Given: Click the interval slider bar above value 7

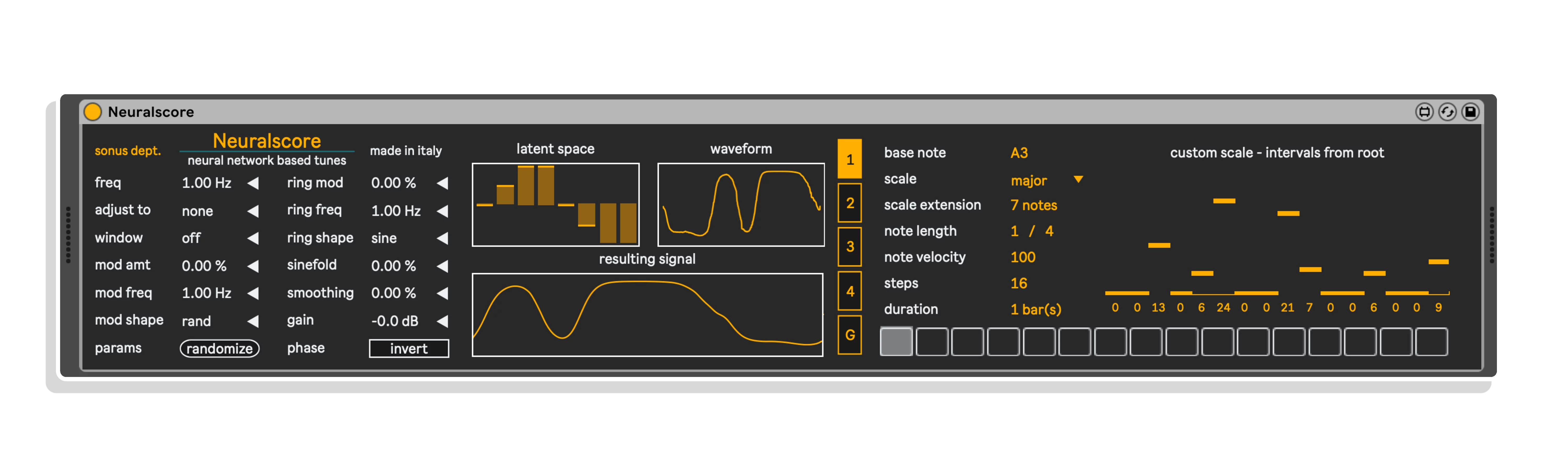Looking at the screenshot, I should [x=1310, y=269].
